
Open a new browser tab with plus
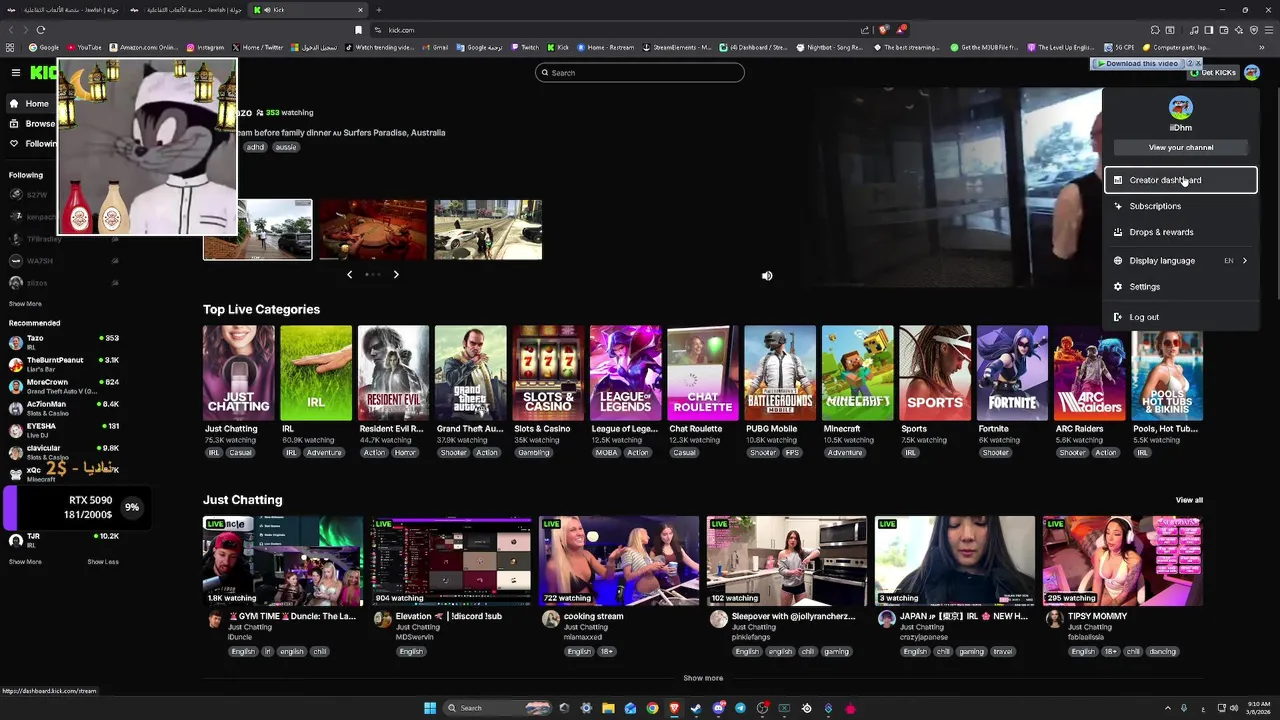[378, 10]
